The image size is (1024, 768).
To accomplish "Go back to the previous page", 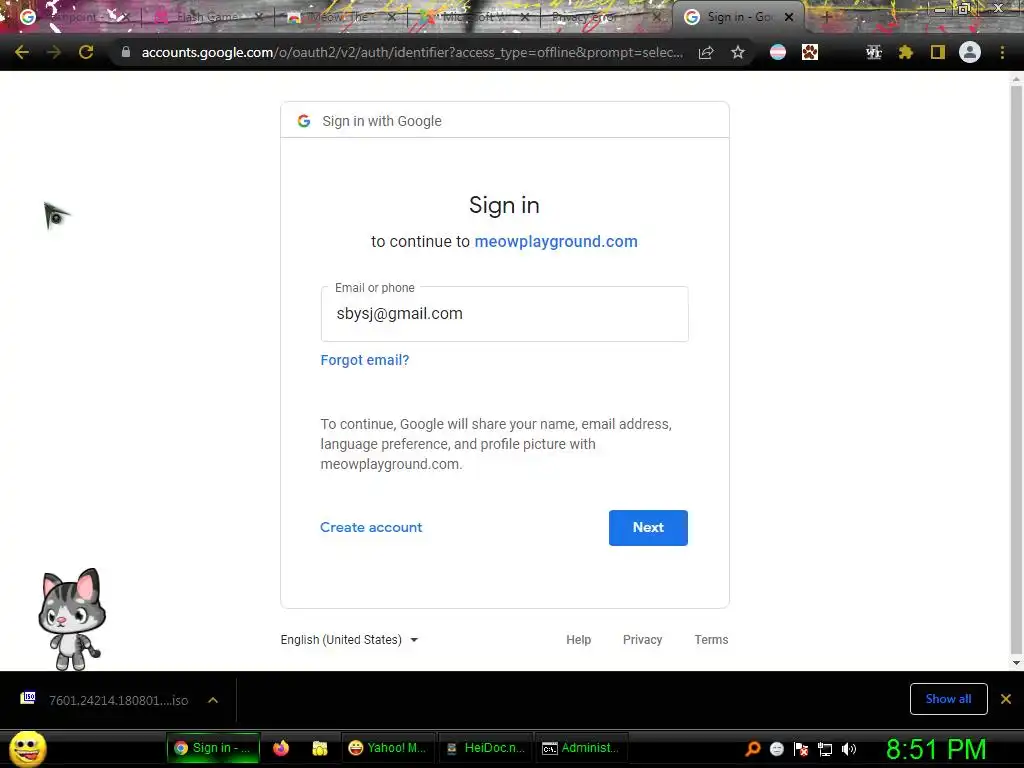I will click(x=22, y=52).
